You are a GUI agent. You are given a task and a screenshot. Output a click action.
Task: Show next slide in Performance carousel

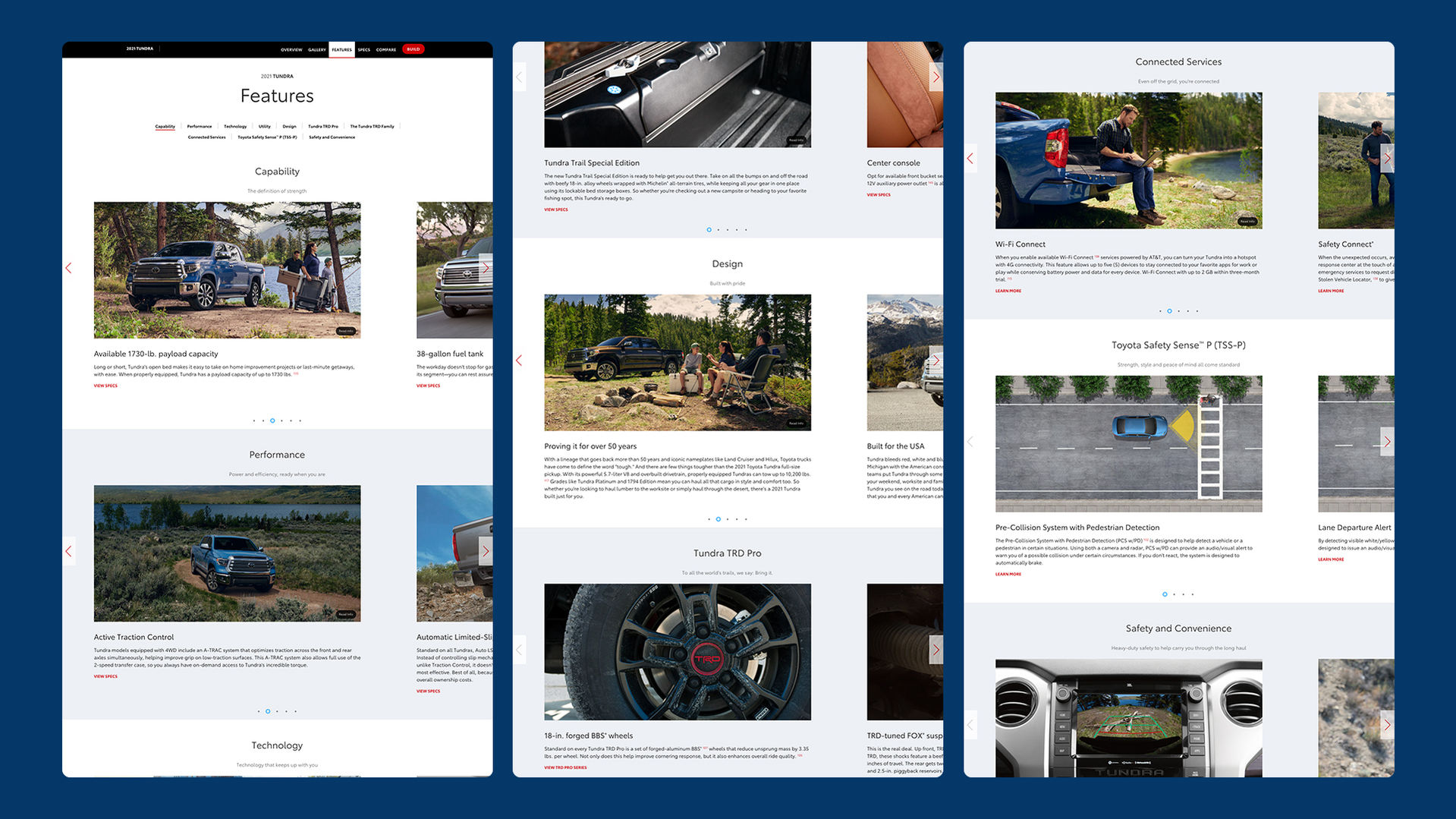pos(486,551)
